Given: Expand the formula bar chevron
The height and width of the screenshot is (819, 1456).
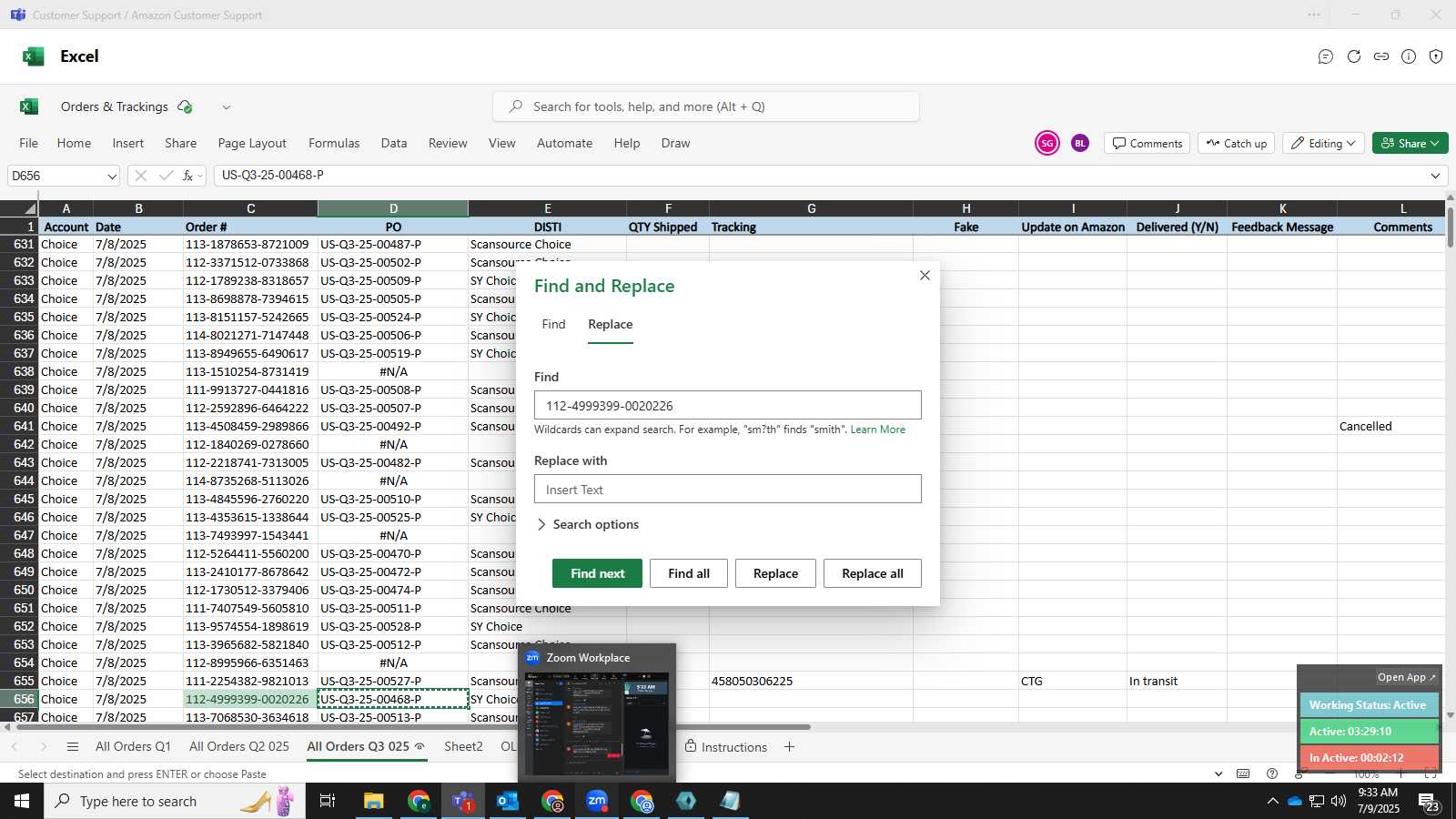Looking at the screenshot, I should point(1436,176).
